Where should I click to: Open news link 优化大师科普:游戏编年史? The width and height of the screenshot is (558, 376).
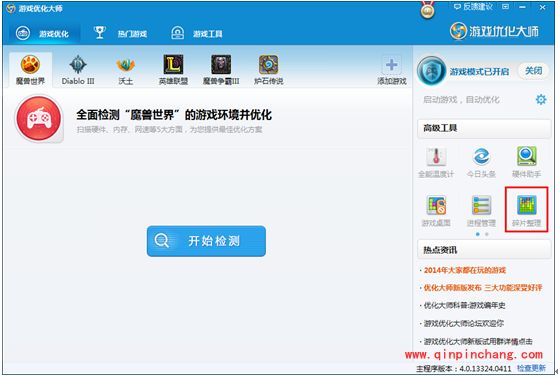point(464,305)
